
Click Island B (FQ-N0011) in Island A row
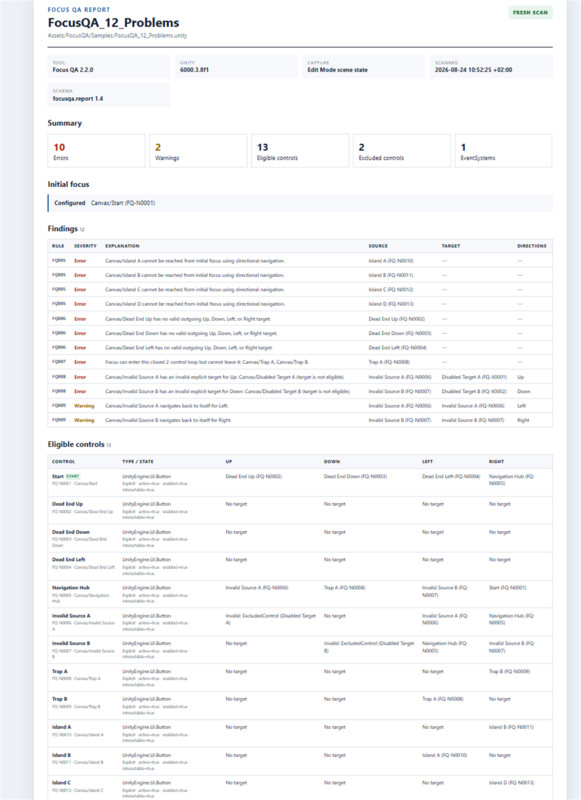[511, 727]
